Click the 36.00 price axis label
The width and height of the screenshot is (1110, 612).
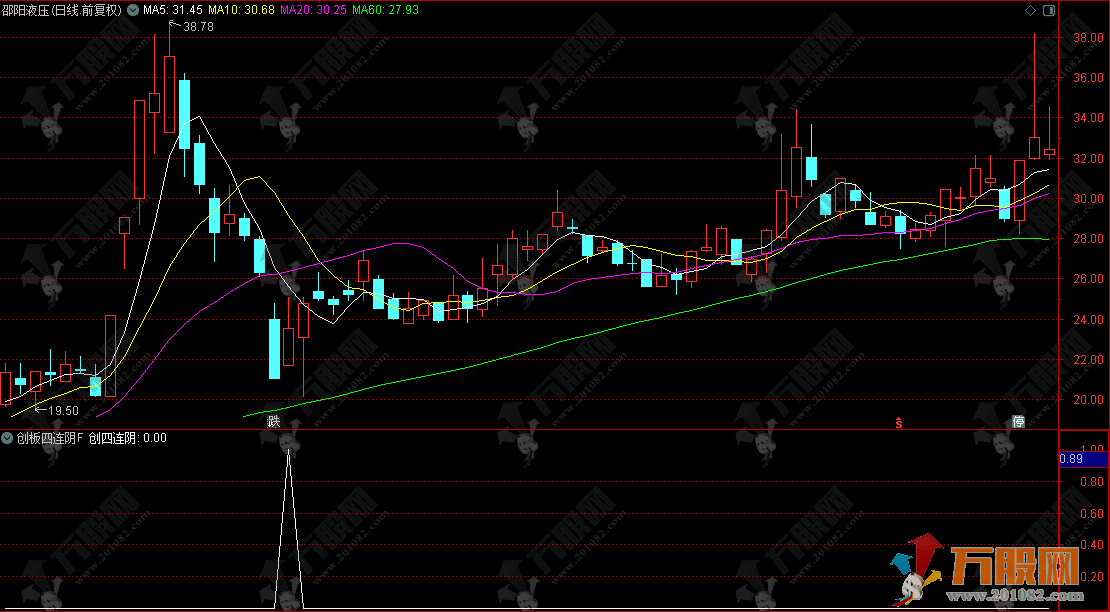(x=1087, y=78)
